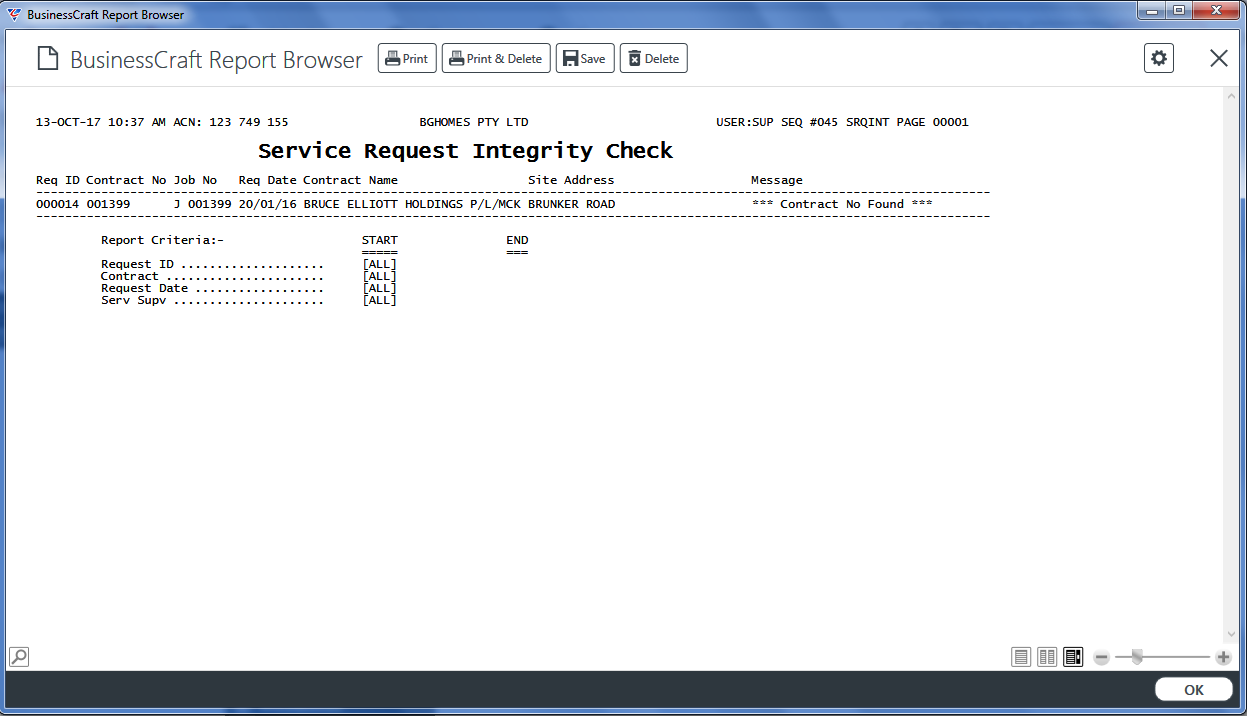The width and height of the screenshot is (1247, 716).
Task: Click the vertical scrollbar up arrow
Action: tap(1231, 96)
